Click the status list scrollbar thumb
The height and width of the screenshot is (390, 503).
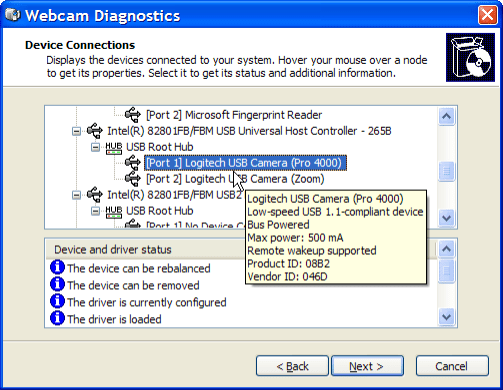[447, 271]
